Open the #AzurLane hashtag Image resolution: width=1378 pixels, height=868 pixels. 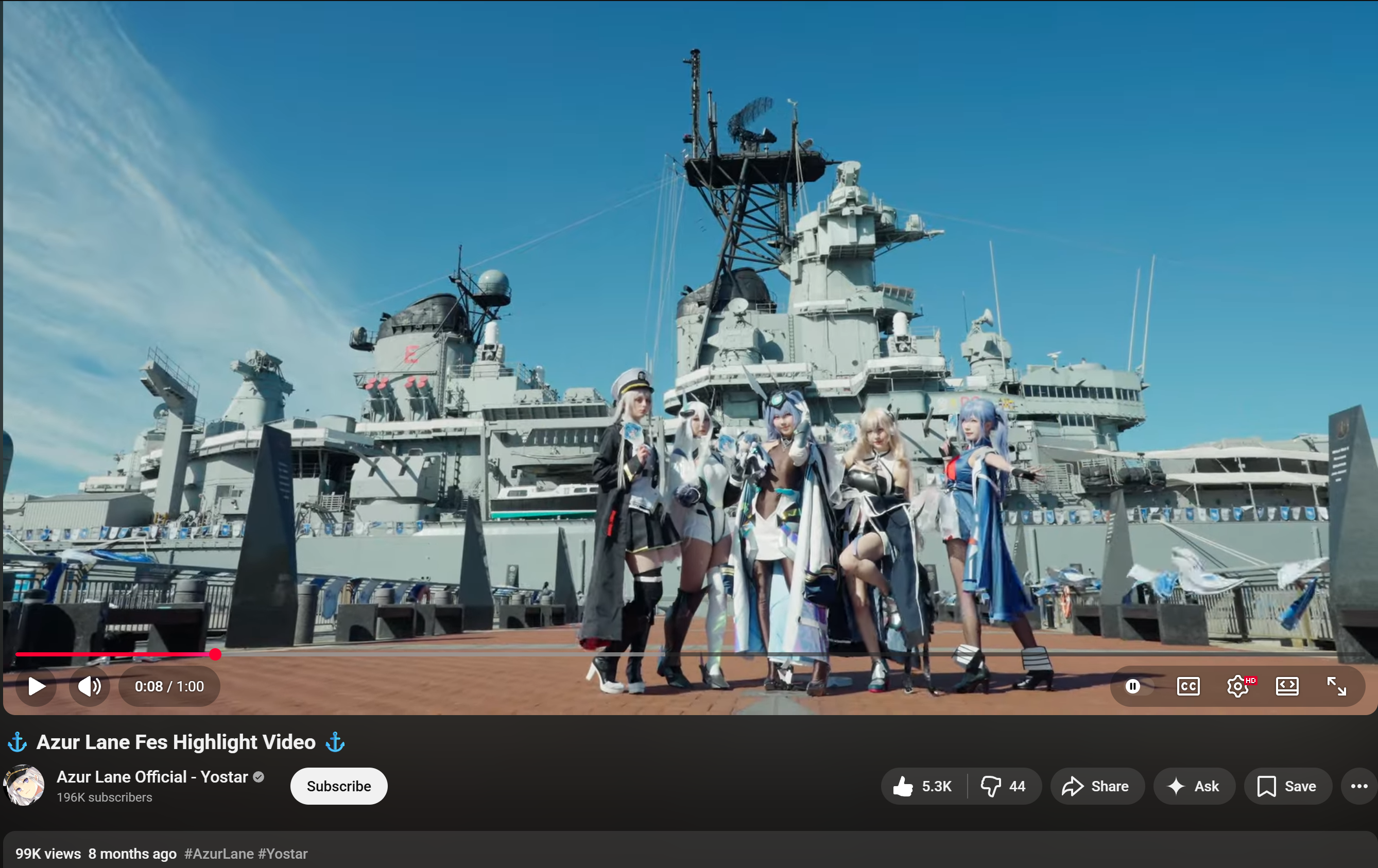pos(219,854)
